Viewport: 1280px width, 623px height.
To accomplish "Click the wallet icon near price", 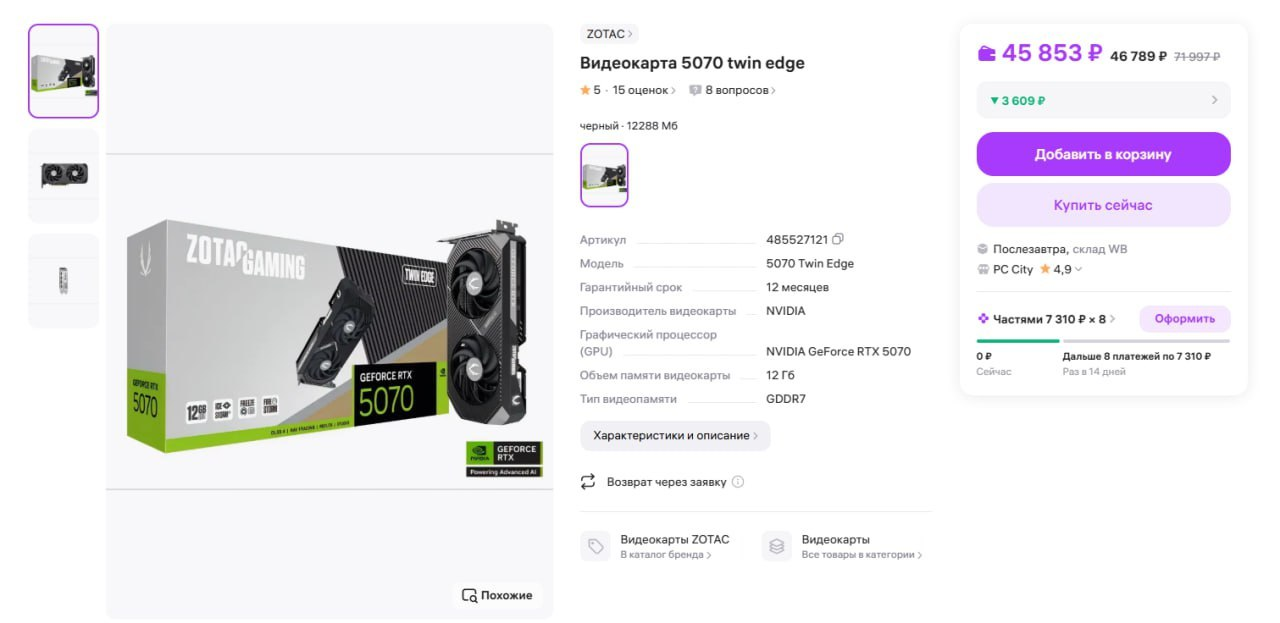I will (x=987, y=53).
